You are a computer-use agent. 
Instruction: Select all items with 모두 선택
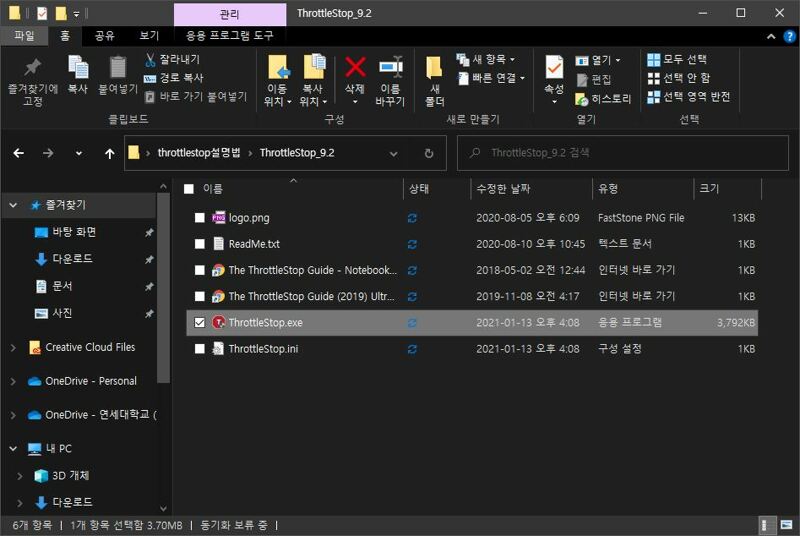coord(677,59)
